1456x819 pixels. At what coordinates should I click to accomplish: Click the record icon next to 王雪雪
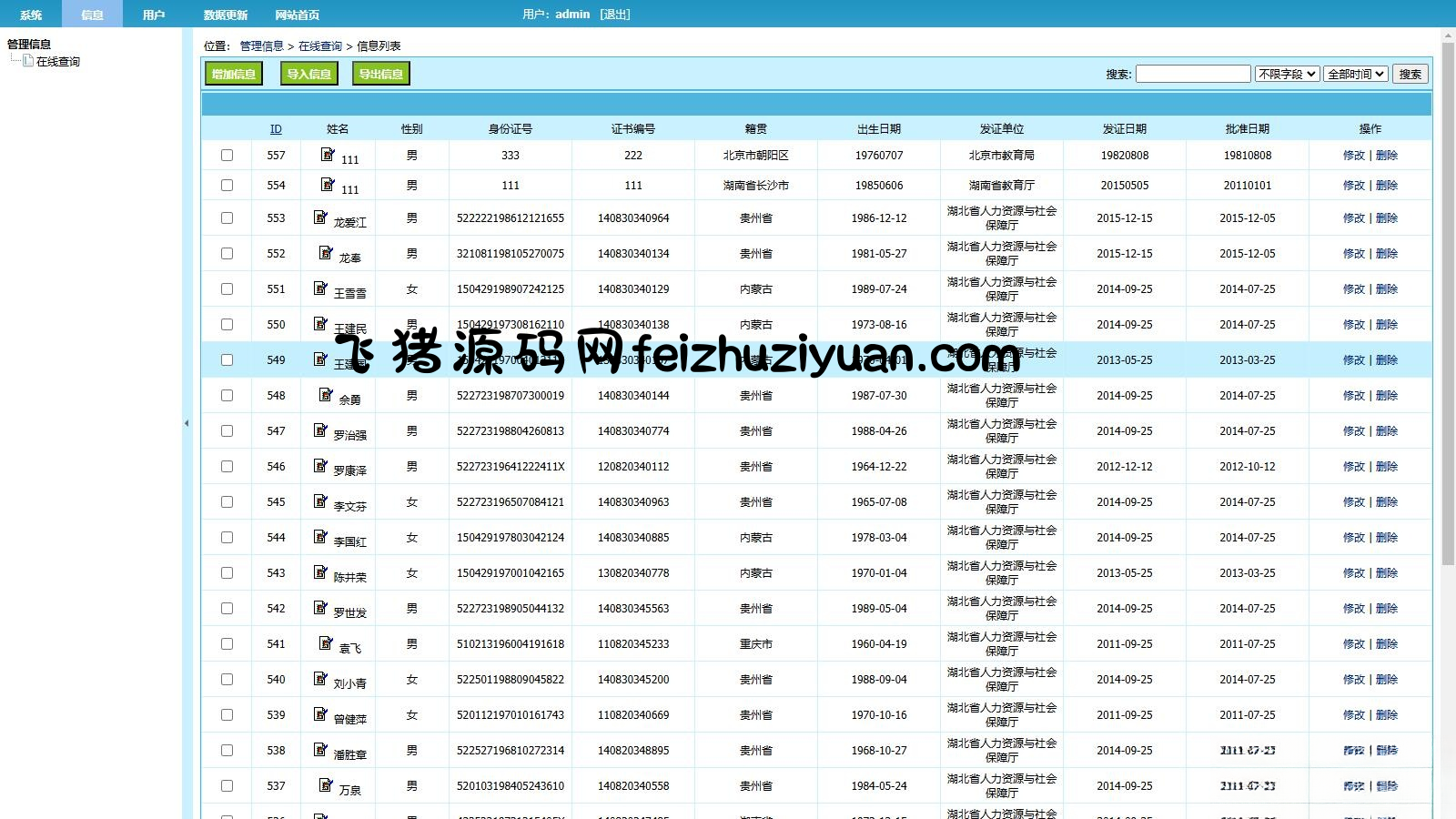tap(320, 288)
